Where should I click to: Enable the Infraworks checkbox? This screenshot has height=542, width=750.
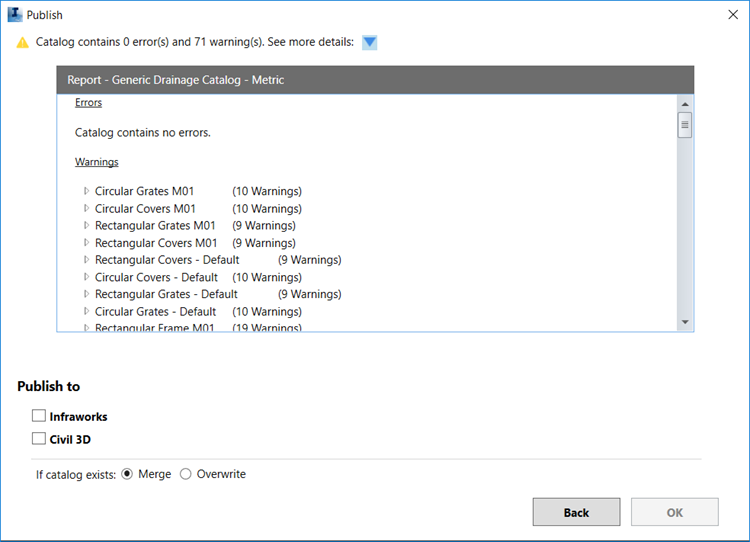click(39, 416)
